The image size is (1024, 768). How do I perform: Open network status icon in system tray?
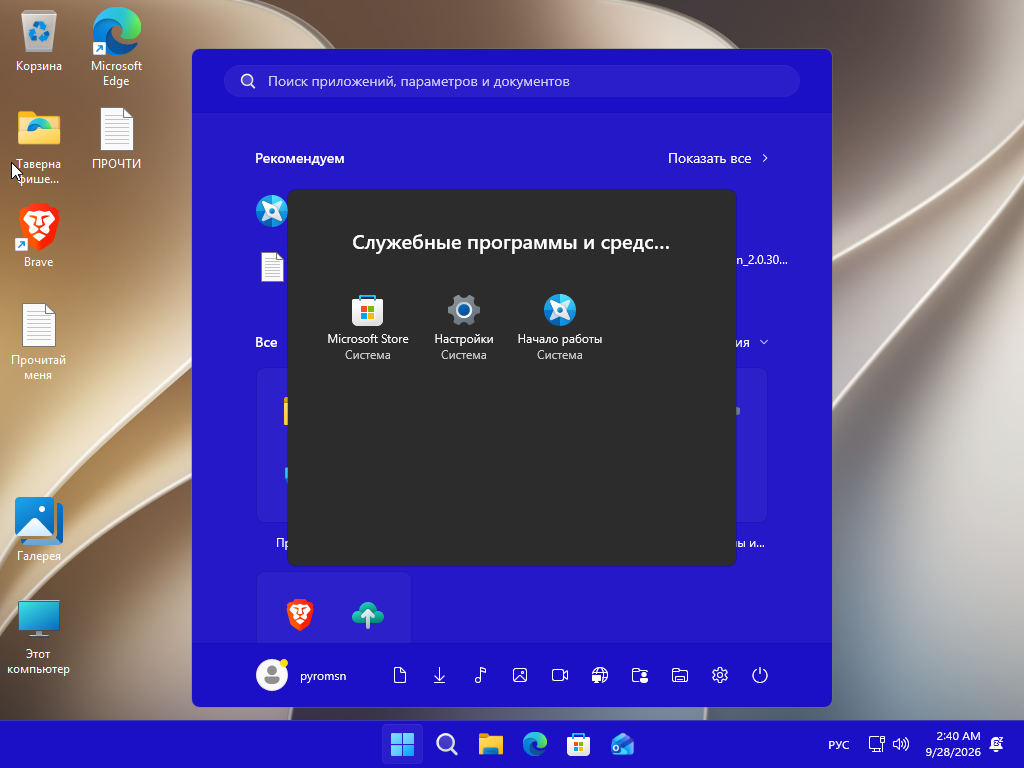(876, 744)
